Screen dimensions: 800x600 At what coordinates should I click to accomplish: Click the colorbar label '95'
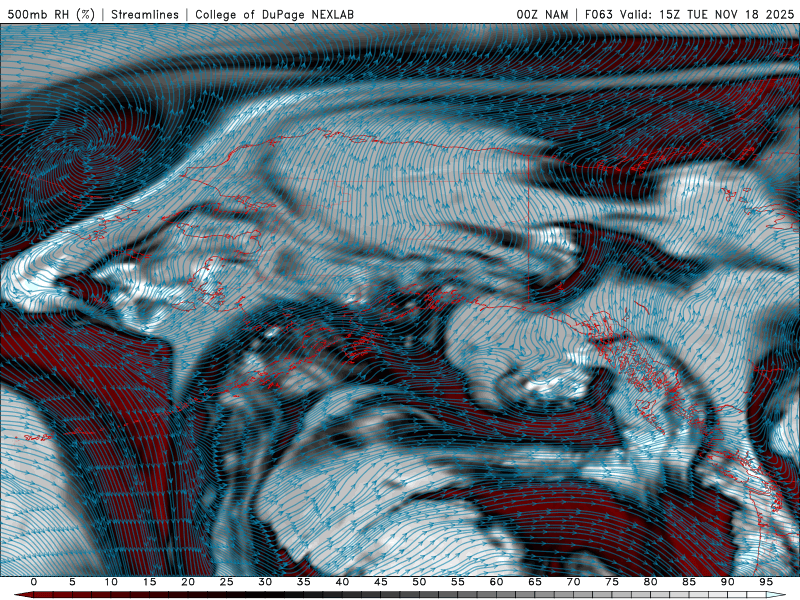[x=766, y=582]
